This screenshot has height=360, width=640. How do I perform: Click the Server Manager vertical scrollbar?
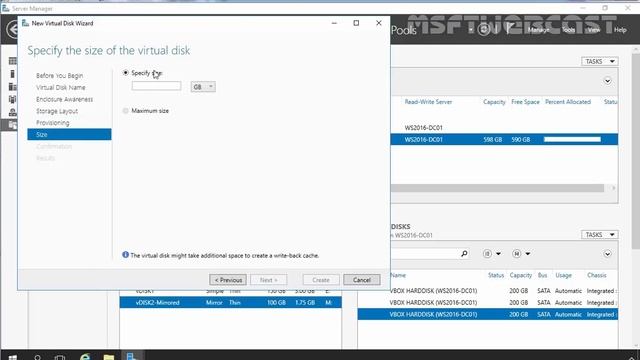coord(636,151)
